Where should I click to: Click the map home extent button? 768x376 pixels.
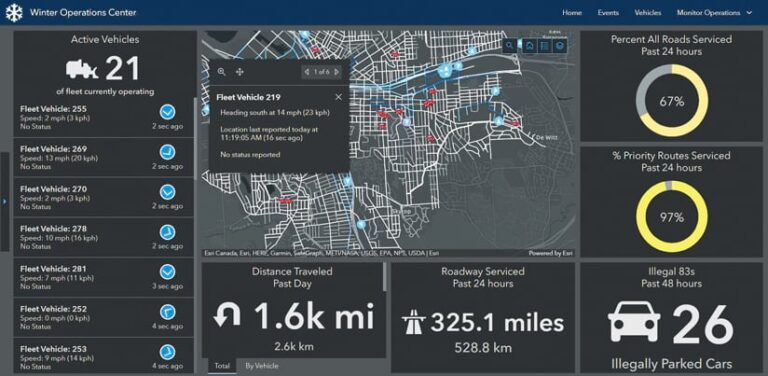click(529, 46)
